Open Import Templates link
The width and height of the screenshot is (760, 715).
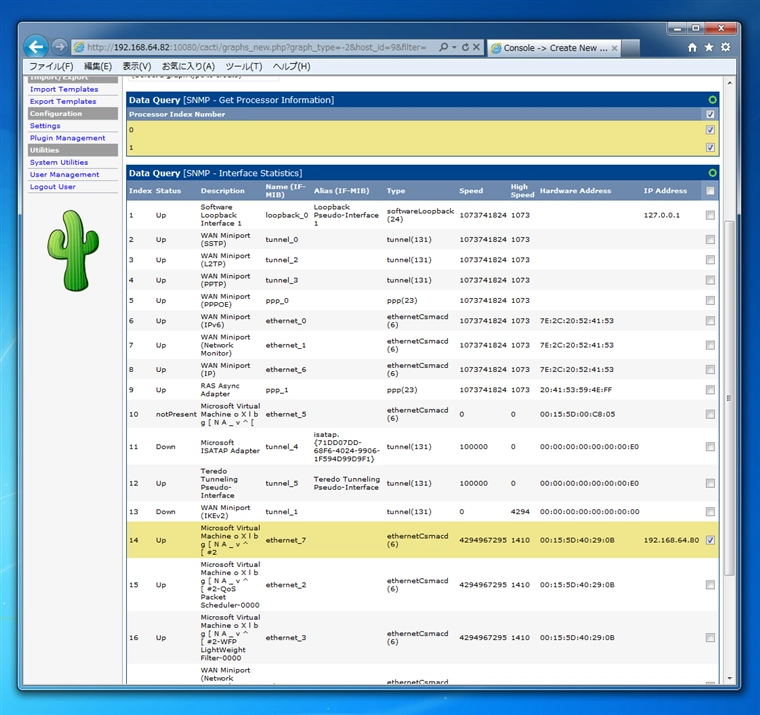pyautogui.click(x=64, y=89)
